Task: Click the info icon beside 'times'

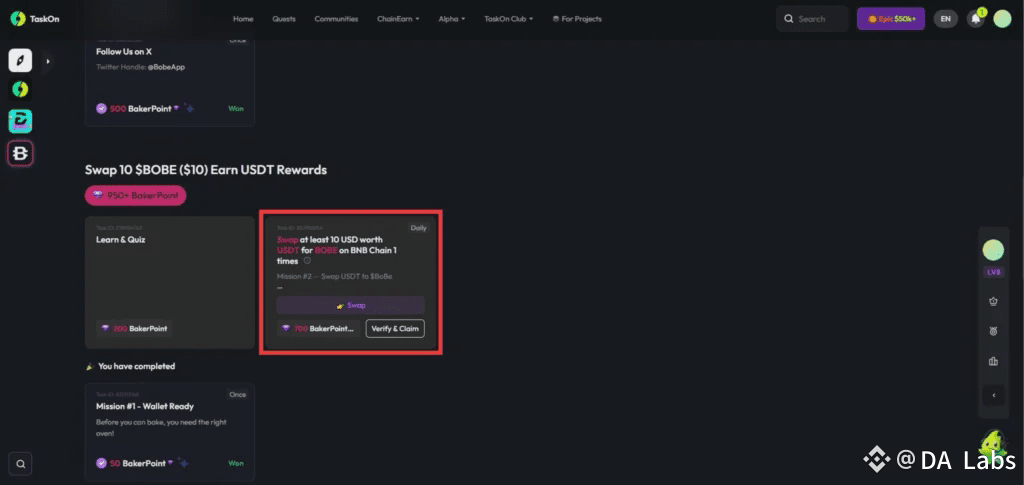Action: pyautogui.click(x=307, y=260)
